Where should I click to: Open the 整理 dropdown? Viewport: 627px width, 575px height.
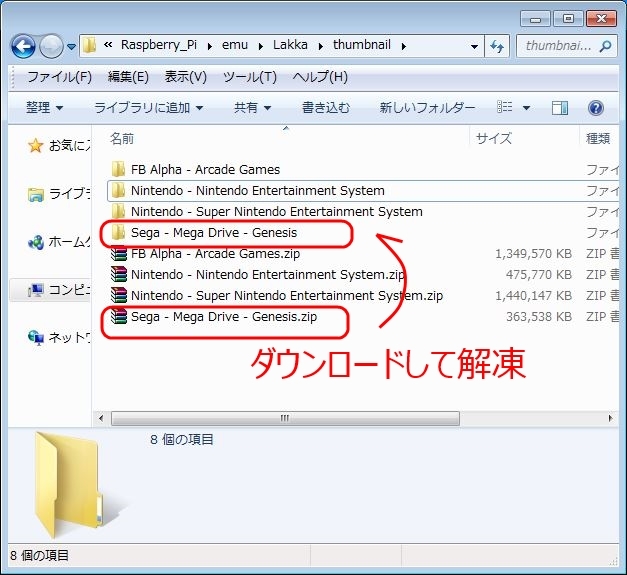coord(44,108)
